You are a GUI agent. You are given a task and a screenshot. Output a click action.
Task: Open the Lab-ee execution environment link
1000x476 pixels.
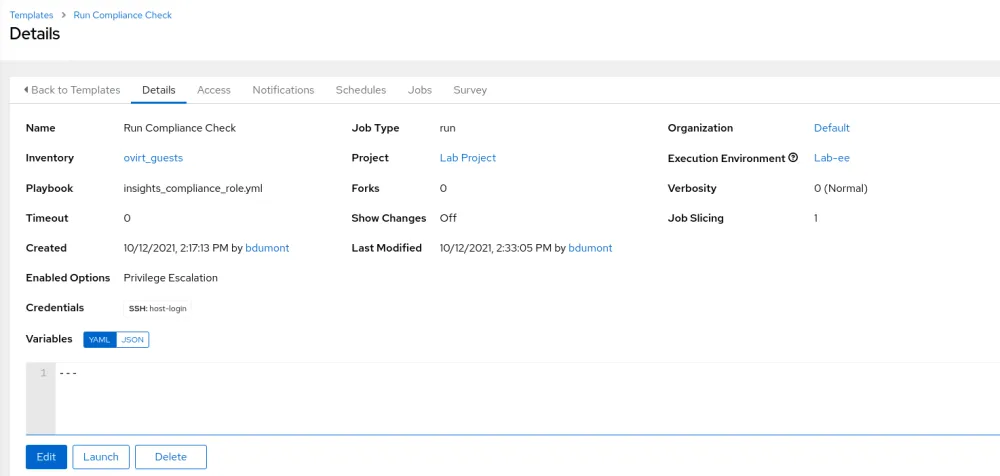coord(831,158)
